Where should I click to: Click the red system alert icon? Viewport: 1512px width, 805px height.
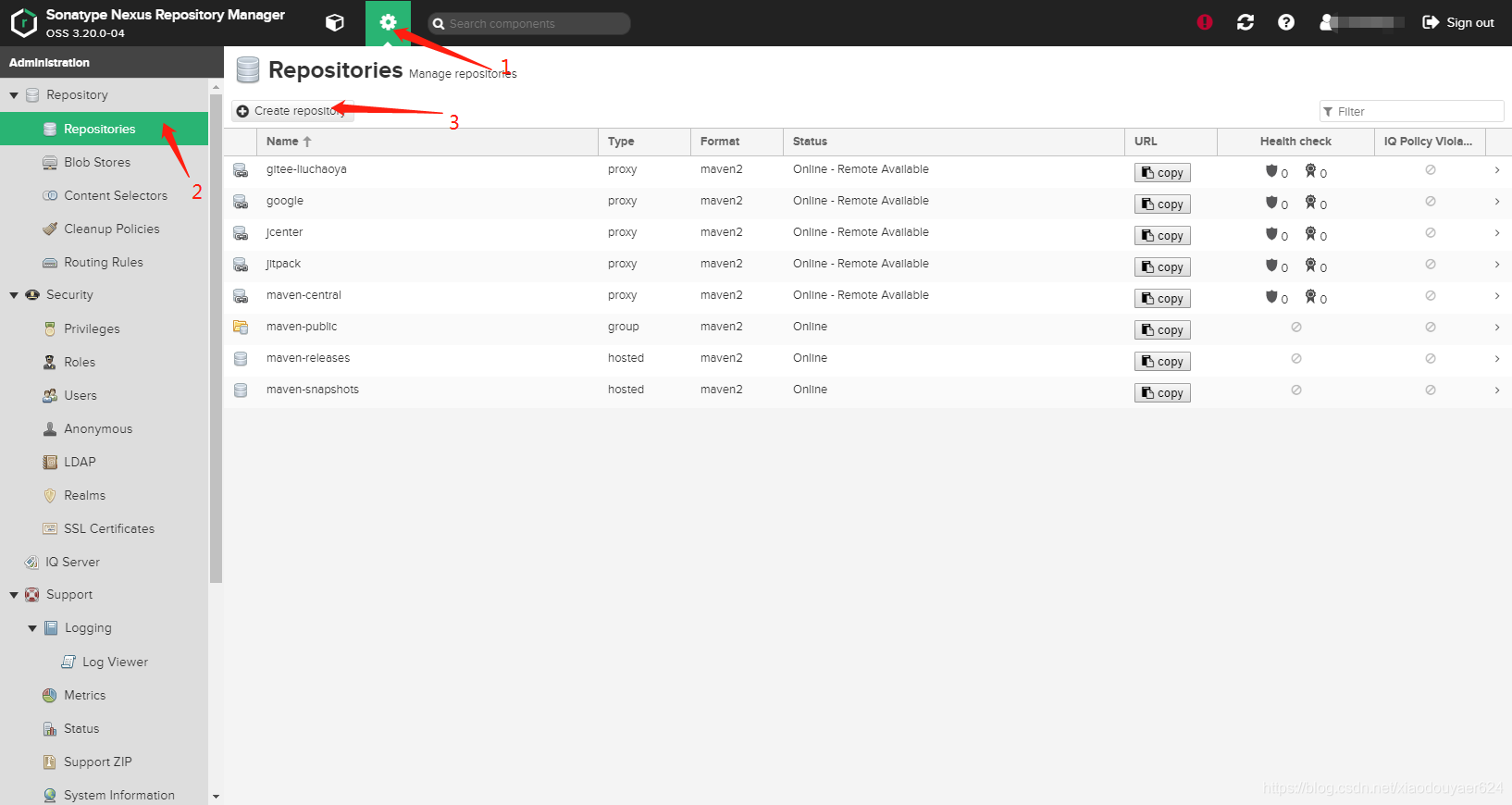point(1205,22)
